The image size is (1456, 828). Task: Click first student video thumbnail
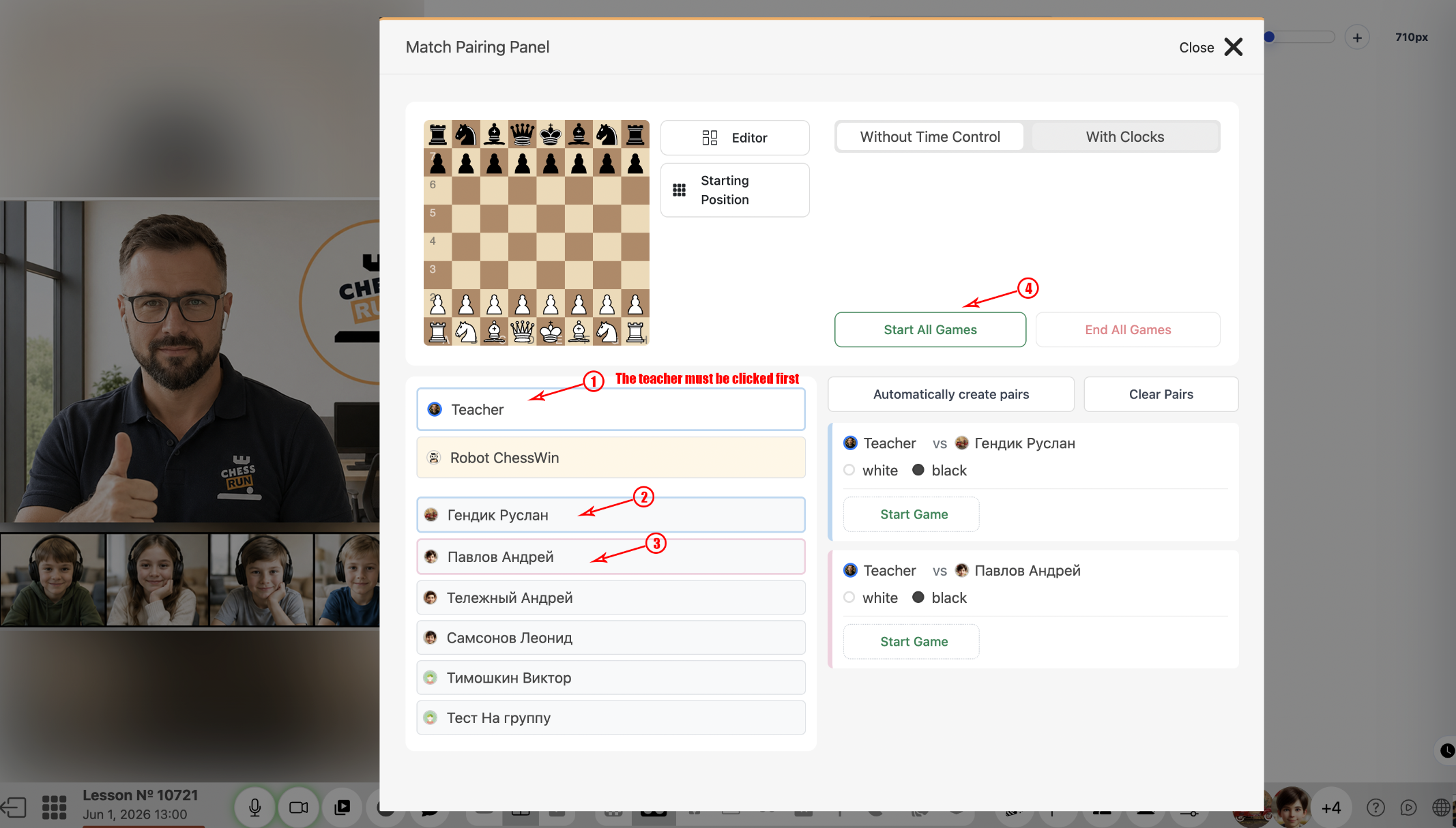(53, 580)
